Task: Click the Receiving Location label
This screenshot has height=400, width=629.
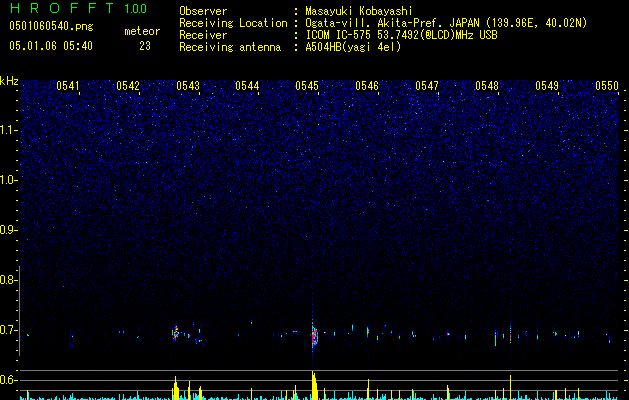Action: pos(233,23)
